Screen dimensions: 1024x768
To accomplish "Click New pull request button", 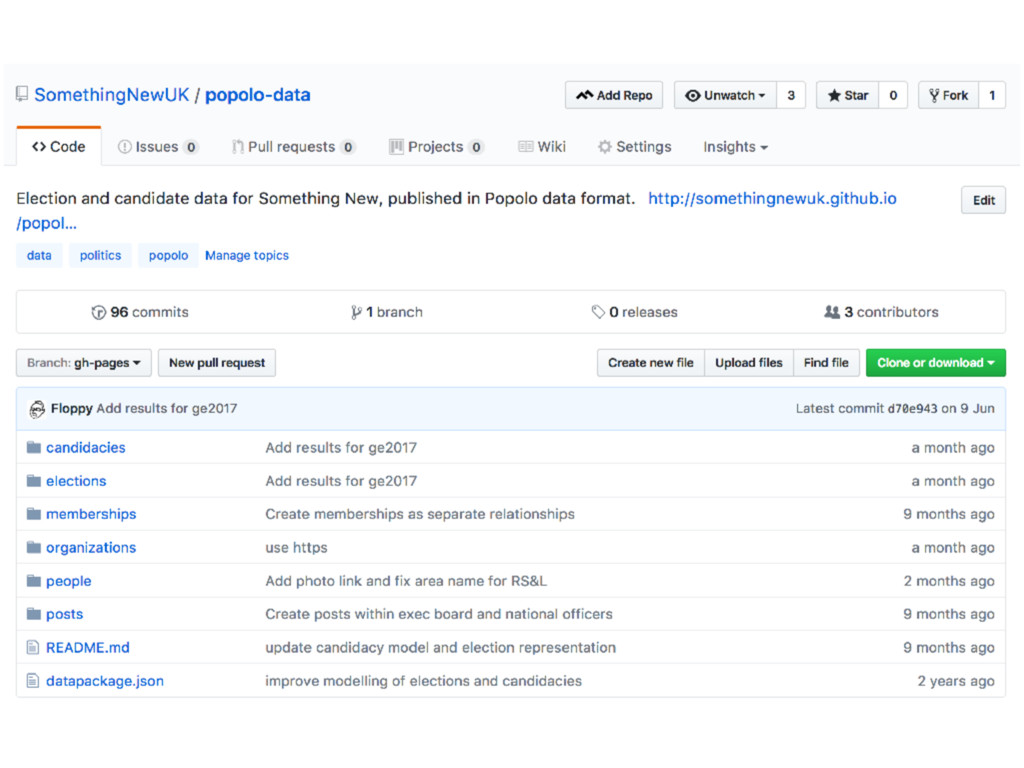I will [217, 362].
